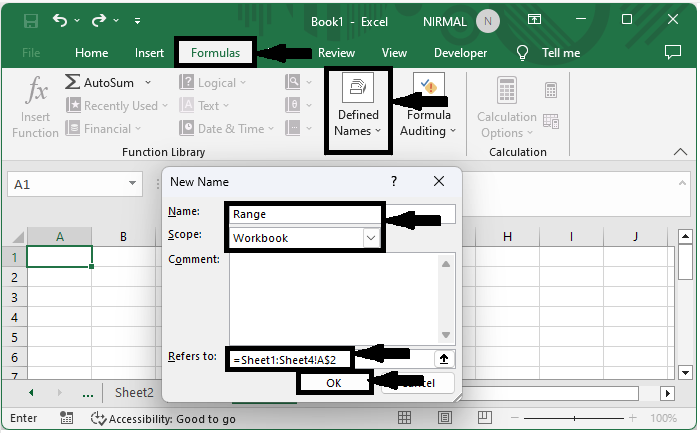
Task: Switch to the Review tab
Action: [x=336, y=53]
